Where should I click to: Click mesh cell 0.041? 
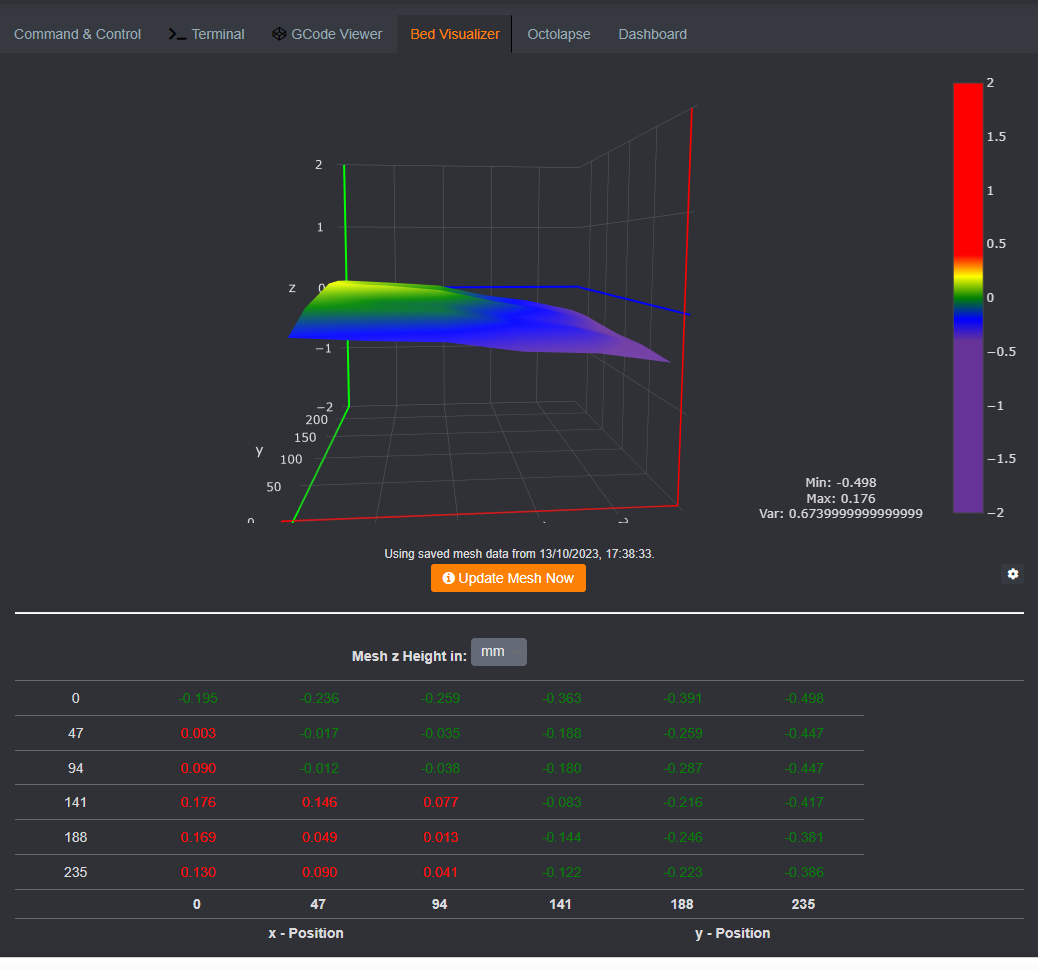coord(440,873)
